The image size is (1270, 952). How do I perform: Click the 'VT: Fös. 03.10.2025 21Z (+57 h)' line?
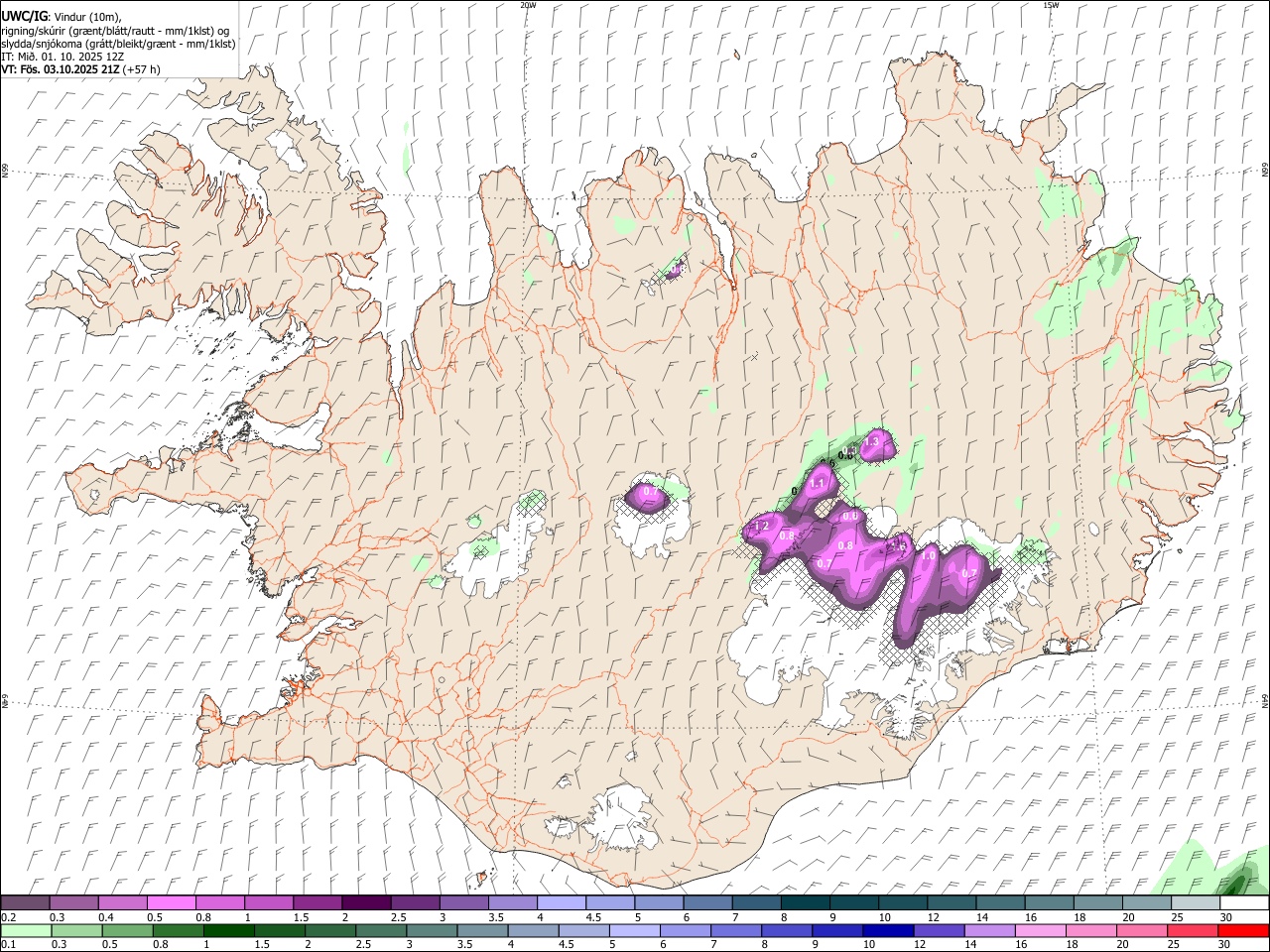(81, 69)
